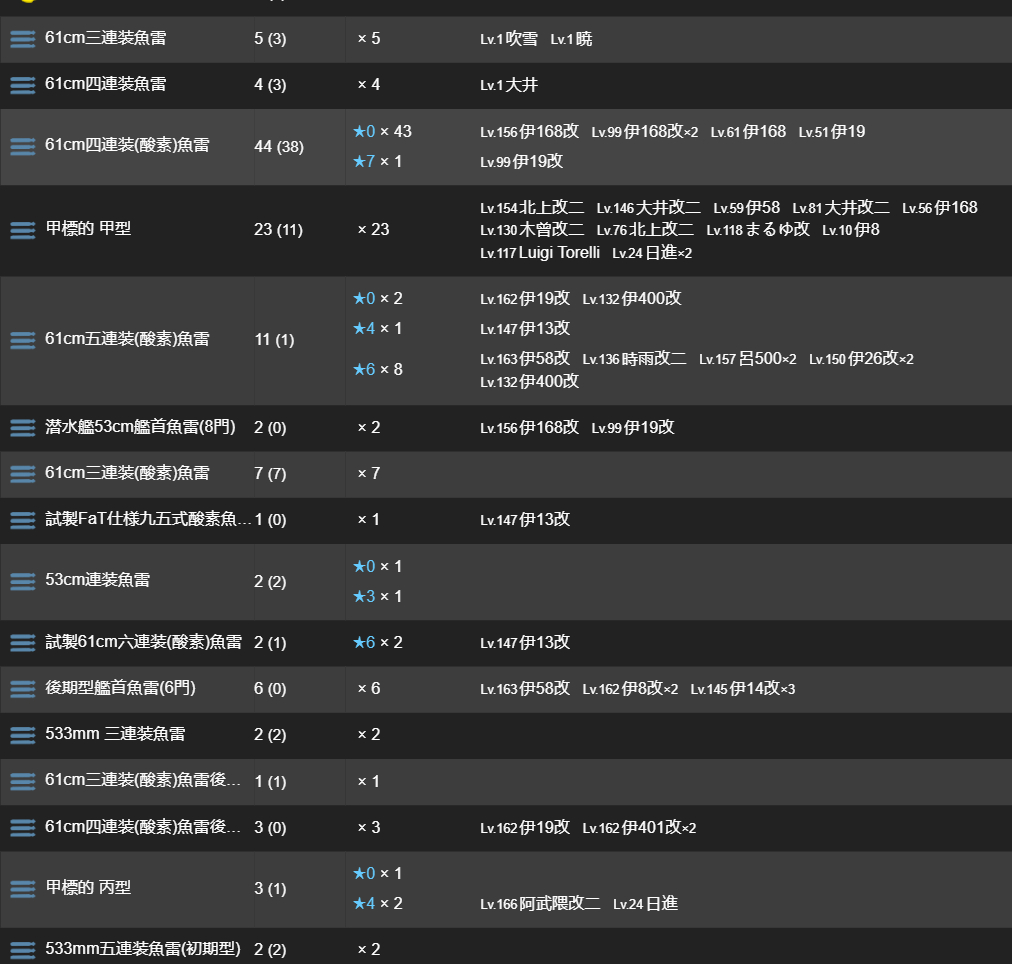Click ★3 × 1 improvement entry
The image size is (1012, 964).
tap(378, 596)
